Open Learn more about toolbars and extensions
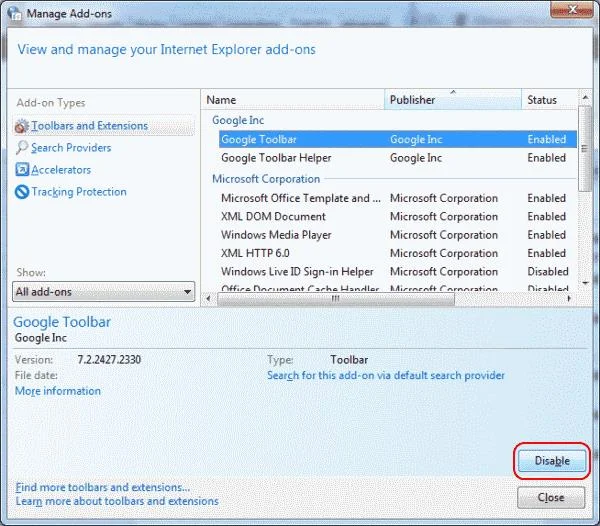600x526 pixels. (117, 501)
